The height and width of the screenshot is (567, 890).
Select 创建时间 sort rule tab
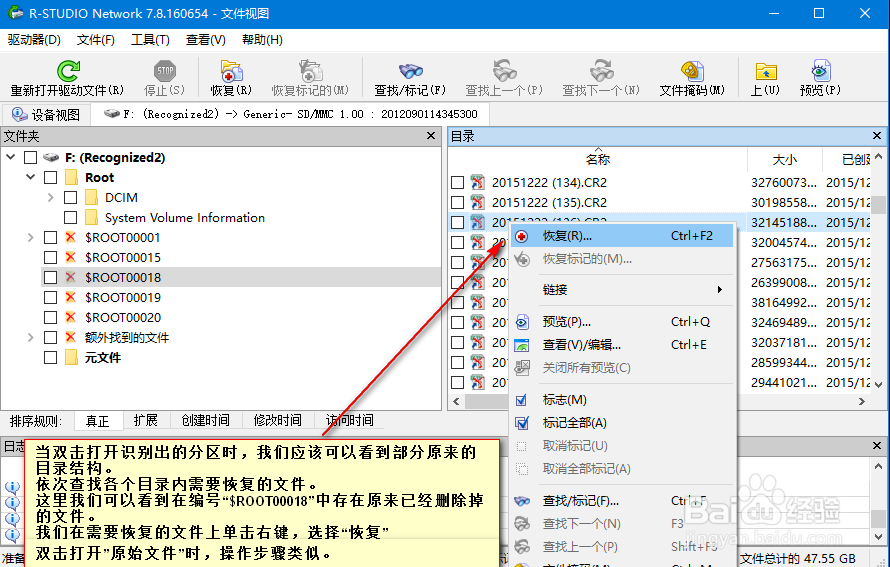point(205,421)
